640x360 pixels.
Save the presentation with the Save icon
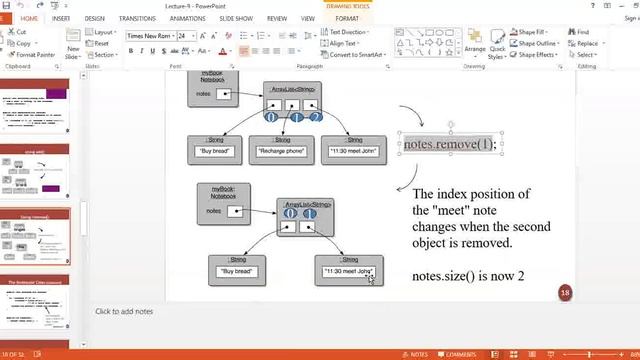click(6, 5)
